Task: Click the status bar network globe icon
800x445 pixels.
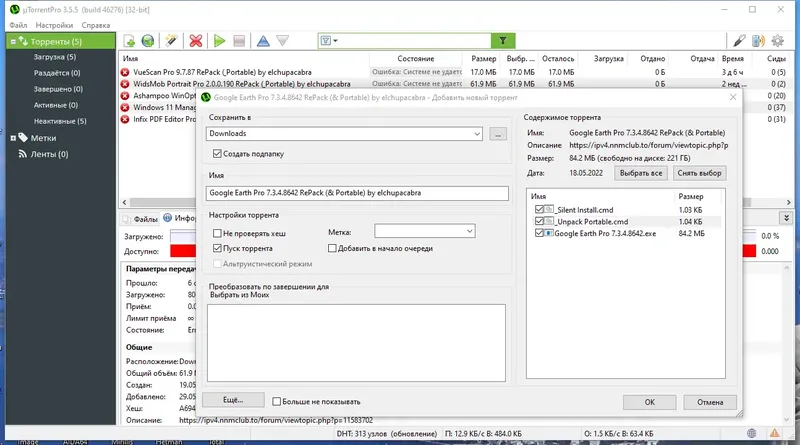Action: (752, 433)
